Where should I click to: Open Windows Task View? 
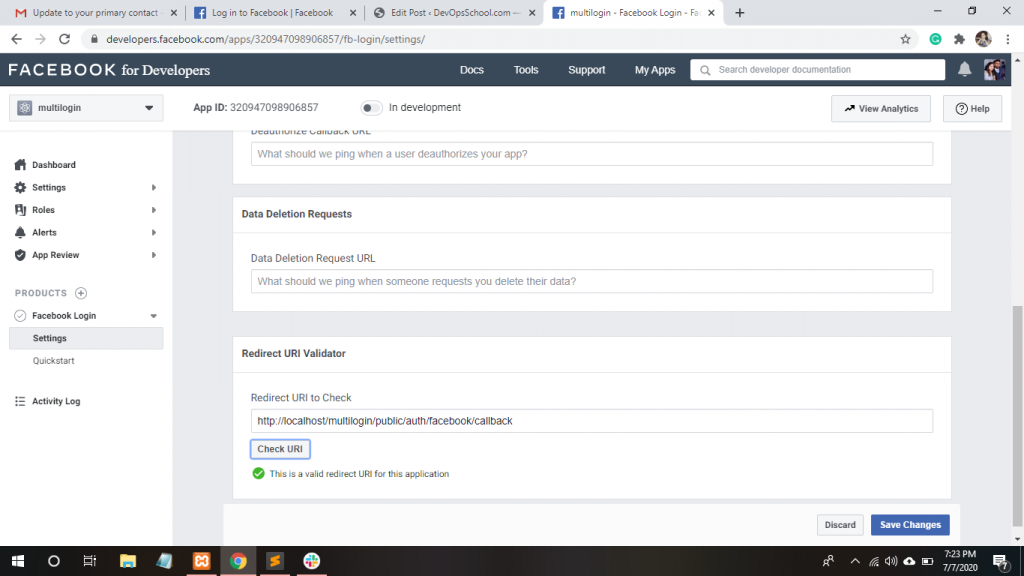coord(89,561)
